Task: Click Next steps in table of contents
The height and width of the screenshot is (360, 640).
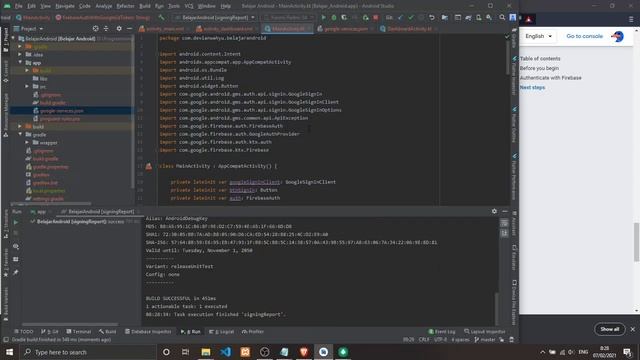Action: 532,87
